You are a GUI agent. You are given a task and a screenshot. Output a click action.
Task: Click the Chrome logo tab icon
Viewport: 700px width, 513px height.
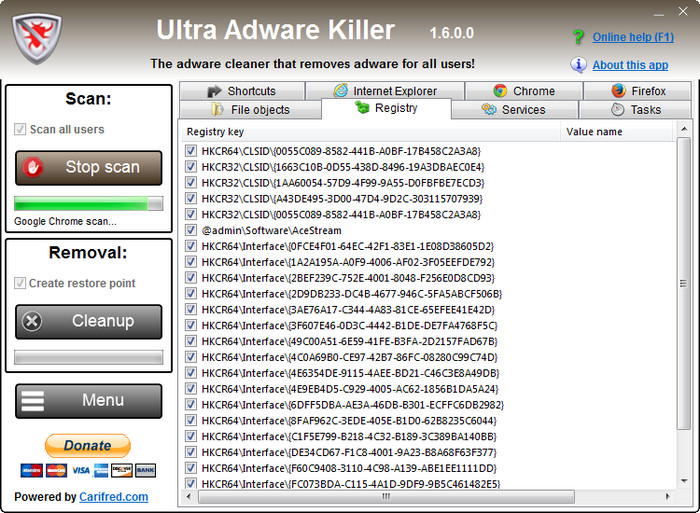[x=500, y=91]
